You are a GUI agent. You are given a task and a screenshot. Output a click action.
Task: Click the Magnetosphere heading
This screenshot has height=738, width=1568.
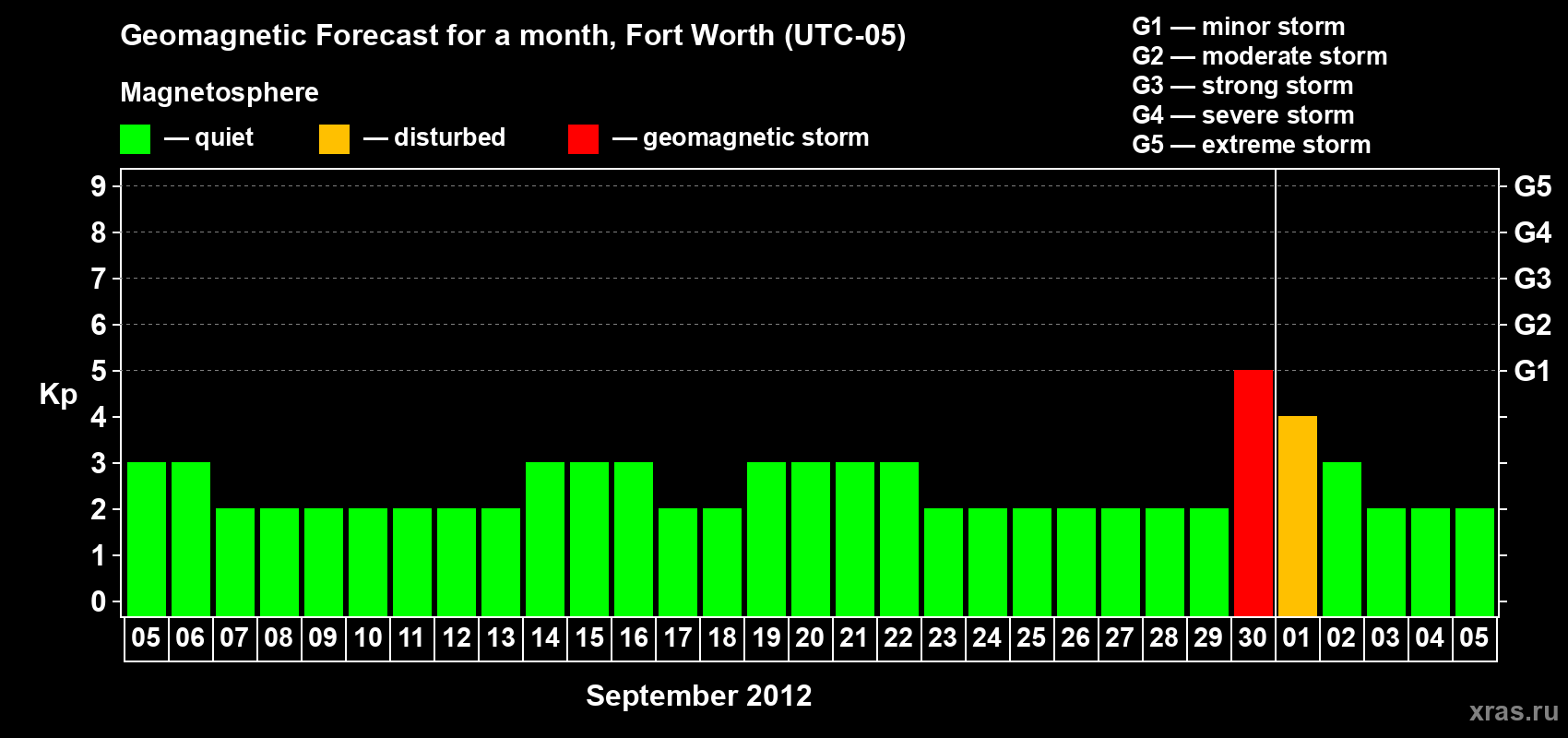tap(220, 92)
